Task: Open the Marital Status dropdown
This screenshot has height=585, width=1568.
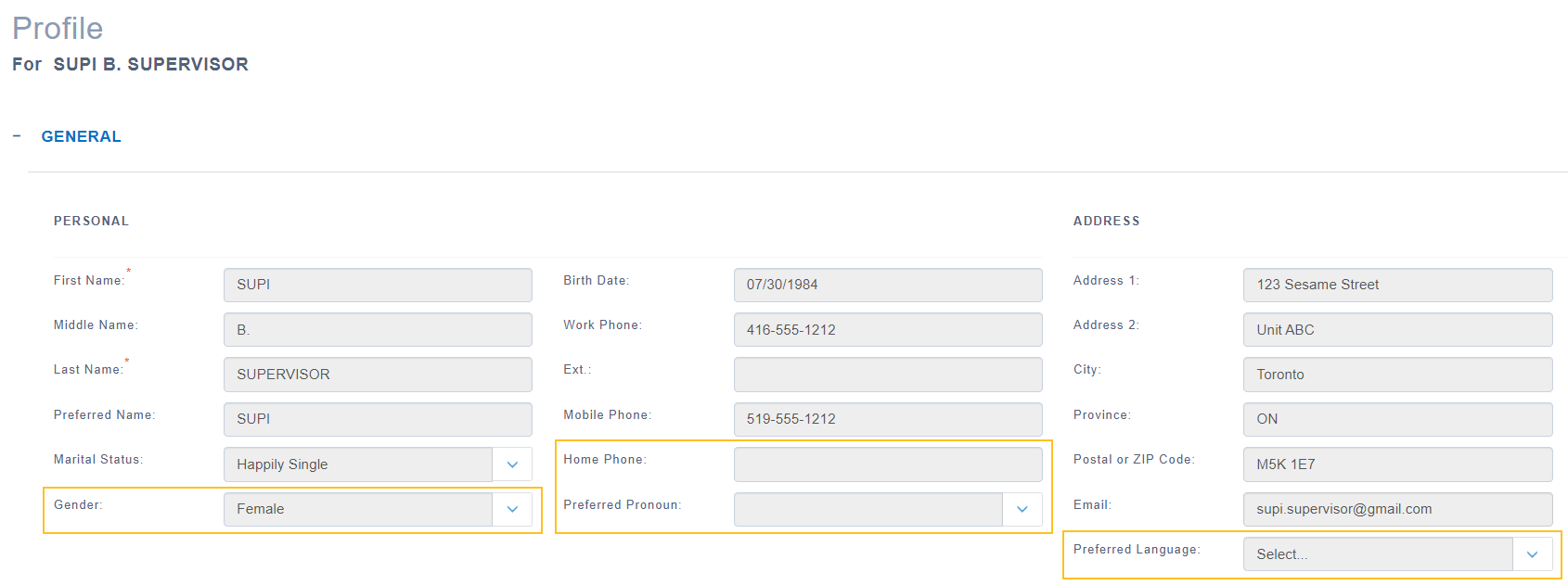Action: (512, 464)
